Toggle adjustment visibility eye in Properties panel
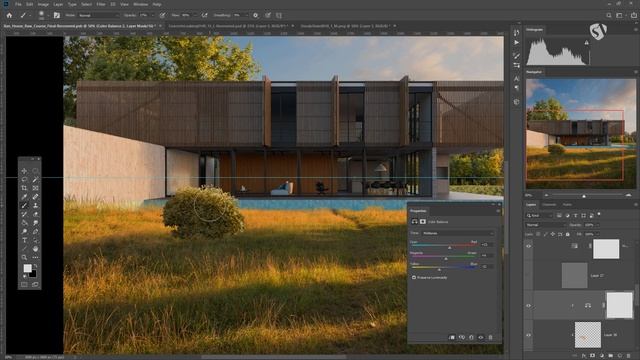 [481, 338]
